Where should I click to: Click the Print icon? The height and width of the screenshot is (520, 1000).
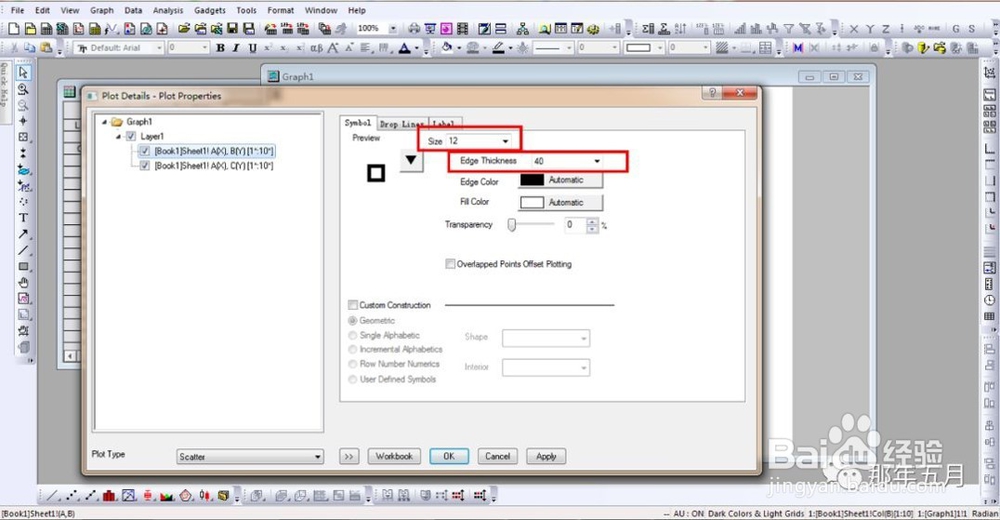click(x=414, y=28)
